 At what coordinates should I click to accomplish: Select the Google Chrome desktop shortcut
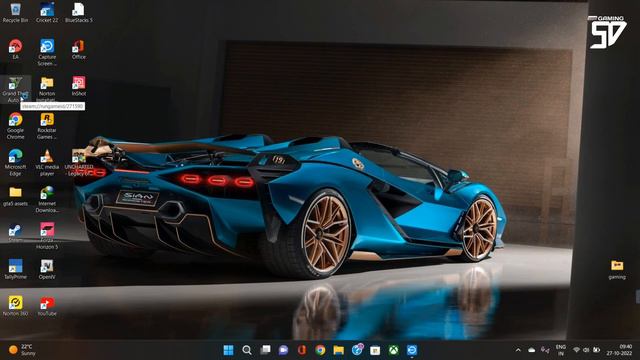coord(16,126)
